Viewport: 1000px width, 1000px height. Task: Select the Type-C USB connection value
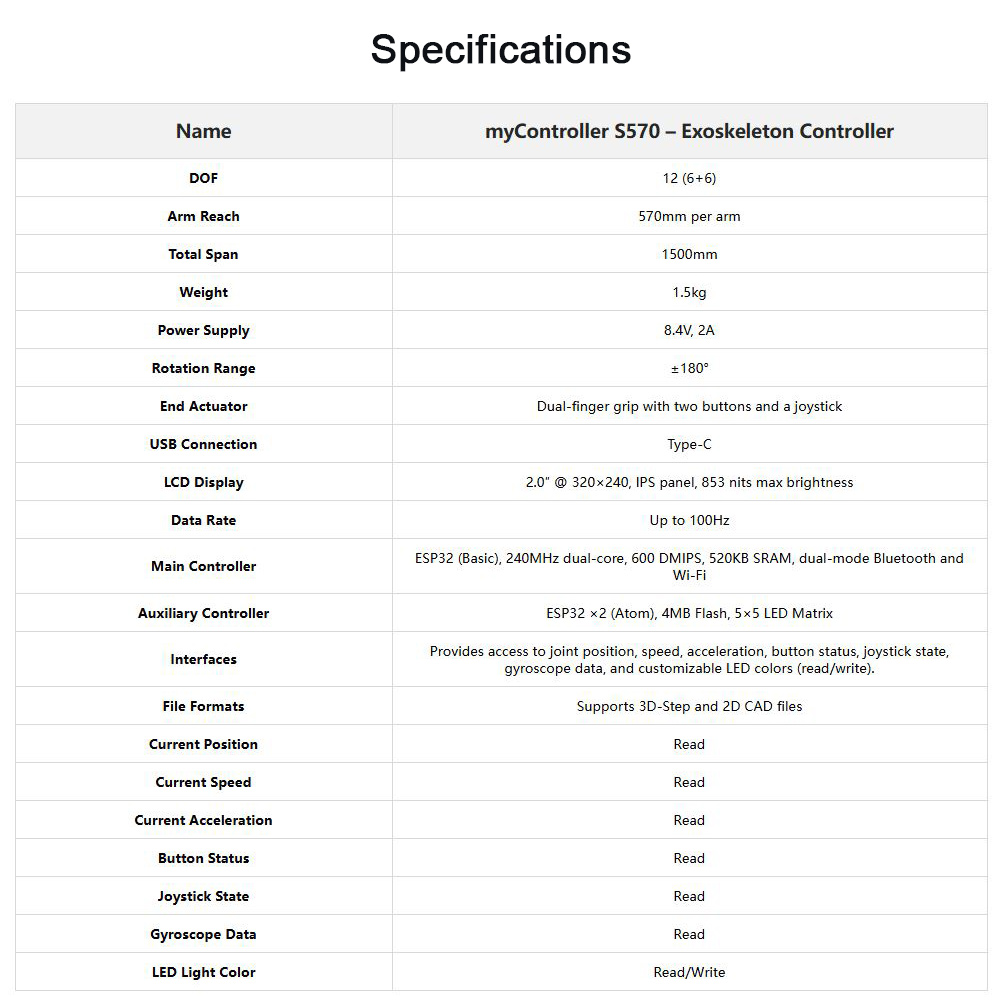click(x=689, y=444)
